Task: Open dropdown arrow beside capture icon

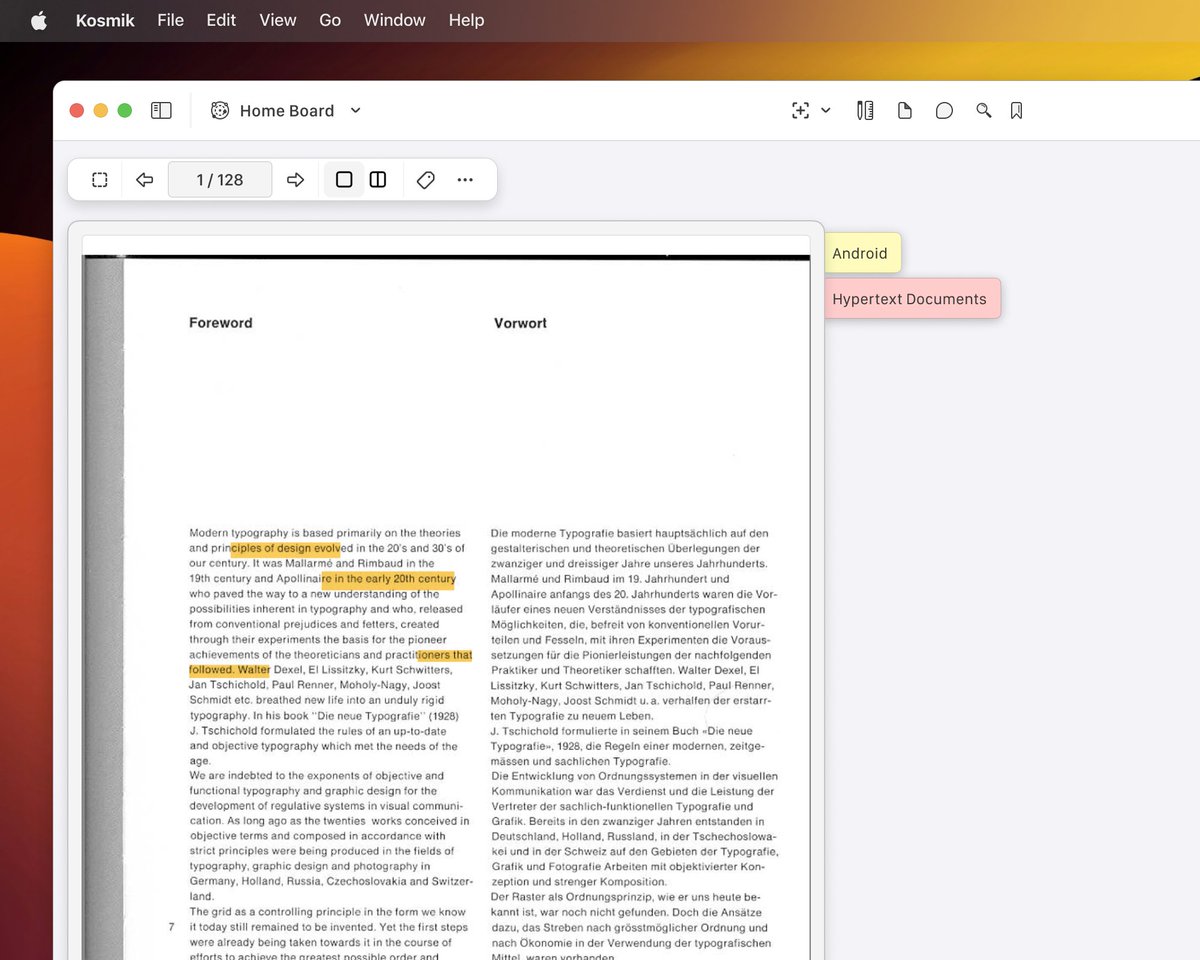Action: point(826,111)
